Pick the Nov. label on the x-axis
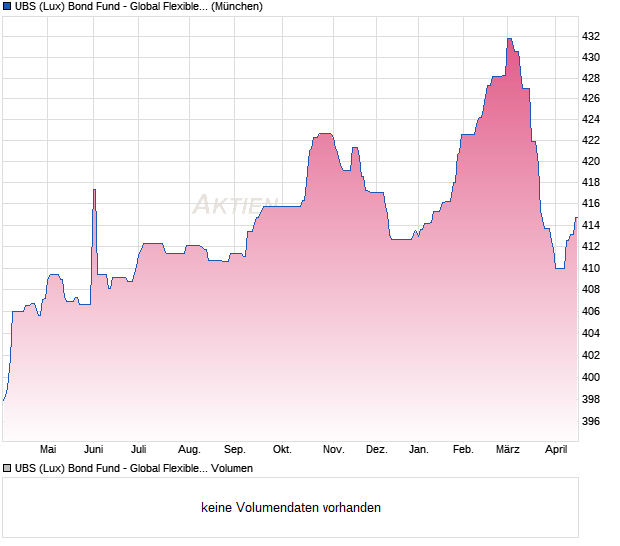The image size is (620, 546). (x=333, y=449)
